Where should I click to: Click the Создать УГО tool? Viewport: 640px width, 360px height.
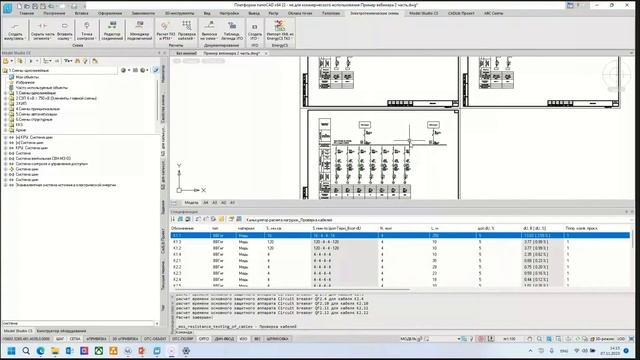pos(255,31)
